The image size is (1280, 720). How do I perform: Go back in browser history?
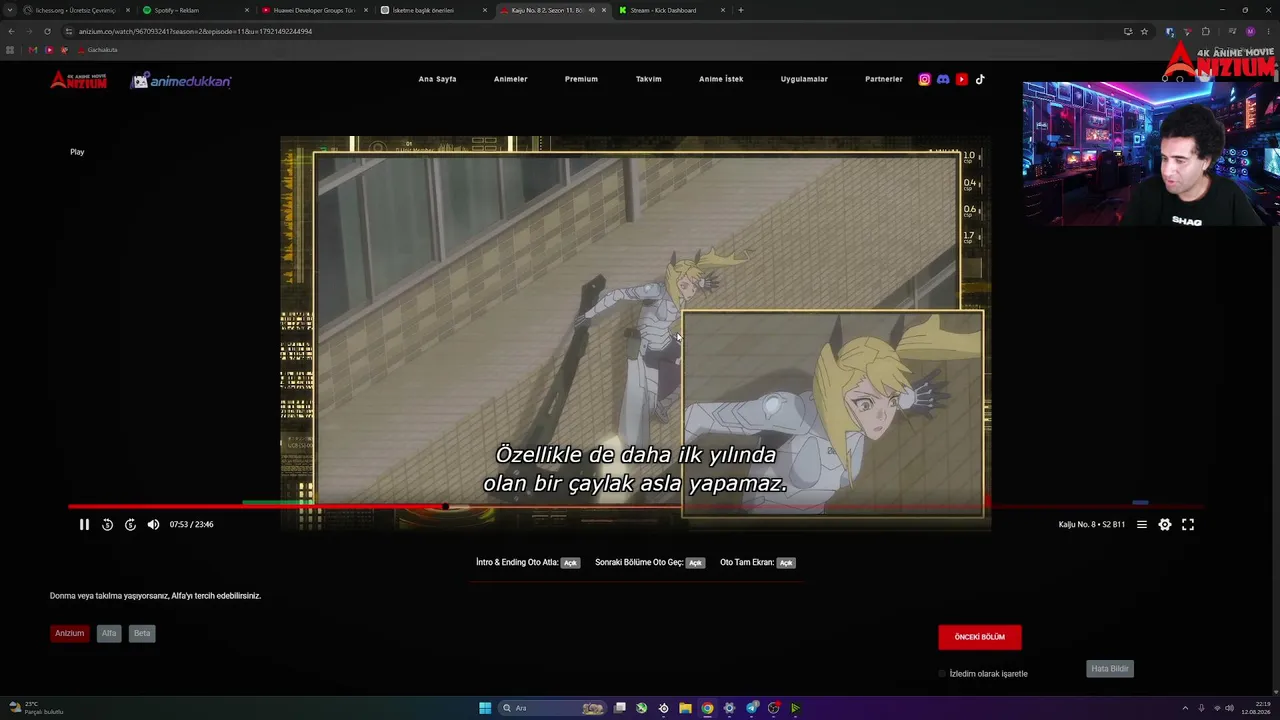click(x=11, y=31)
